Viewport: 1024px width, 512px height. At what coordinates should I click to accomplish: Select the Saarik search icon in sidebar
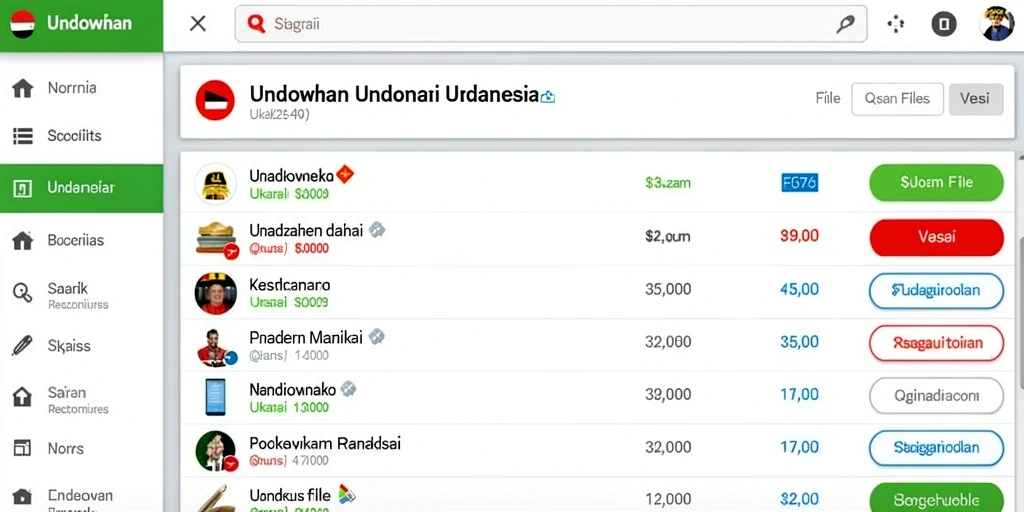click(22, 293)
